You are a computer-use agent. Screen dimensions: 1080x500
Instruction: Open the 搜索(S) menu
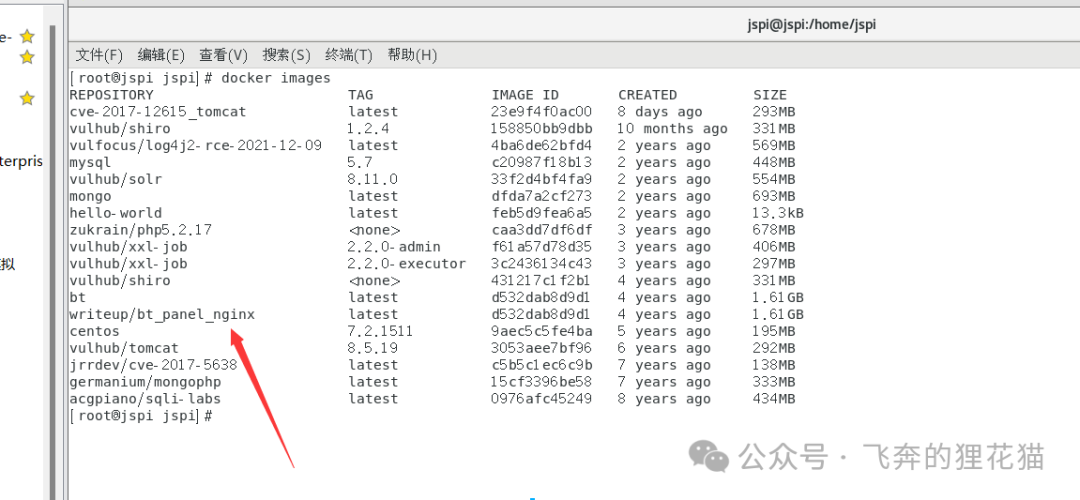pos(286,55)
